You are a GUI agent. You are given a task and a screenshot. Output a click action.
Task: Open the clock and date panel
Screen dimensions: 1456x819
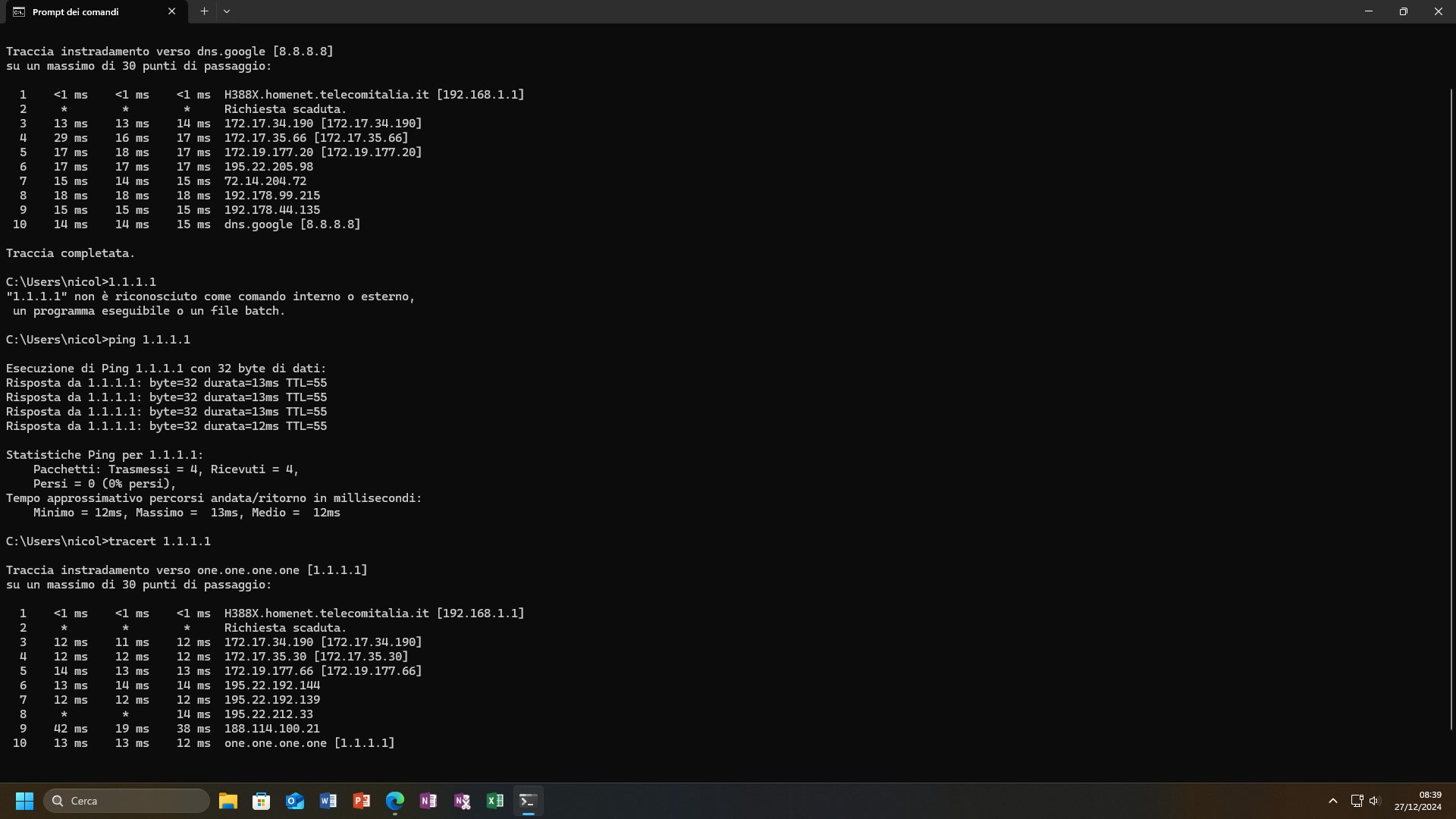1417,801
